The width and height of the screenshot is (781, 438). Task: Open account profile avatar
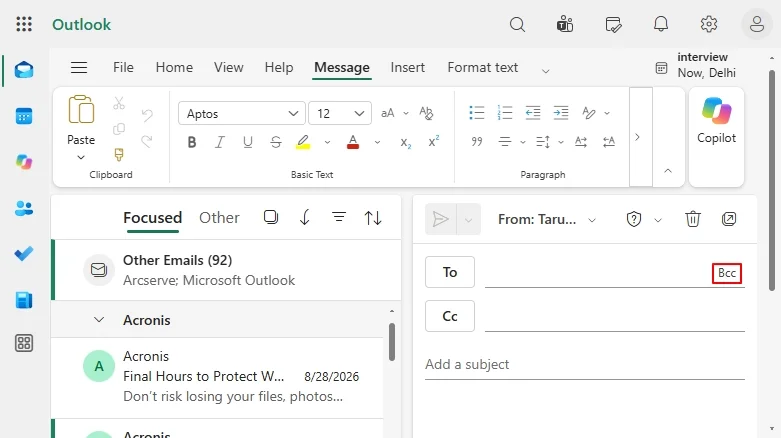(x=757, y=24)
